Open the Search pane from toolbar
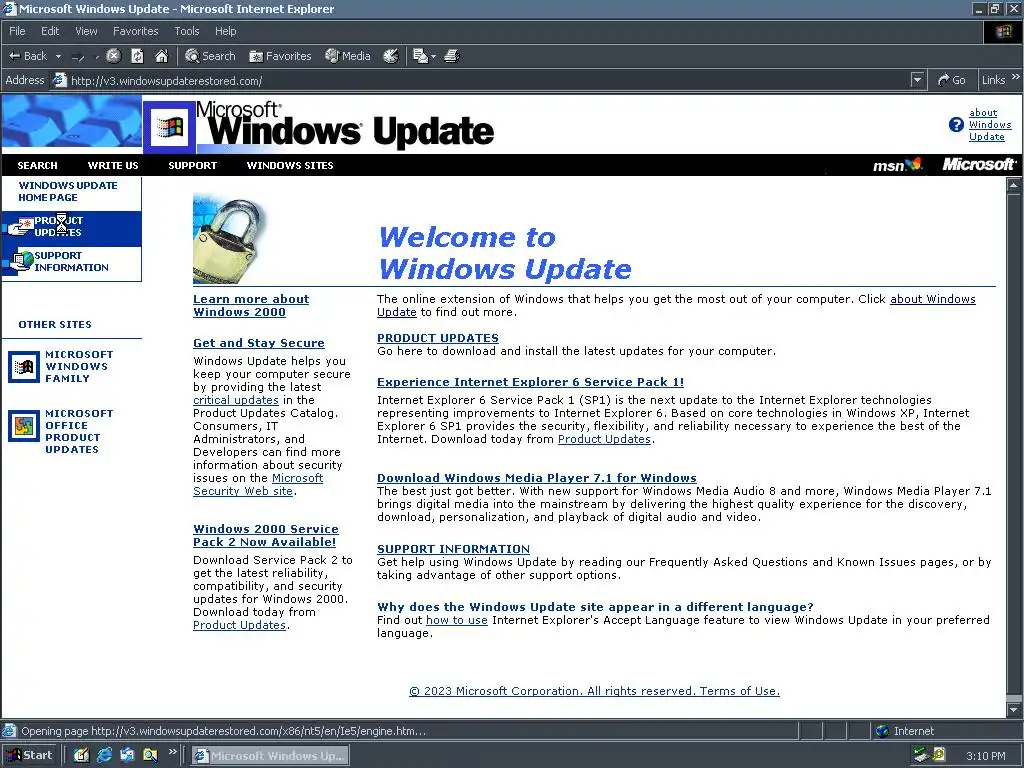Viewport: 1024px width, 768px height. tap(210, 56)
